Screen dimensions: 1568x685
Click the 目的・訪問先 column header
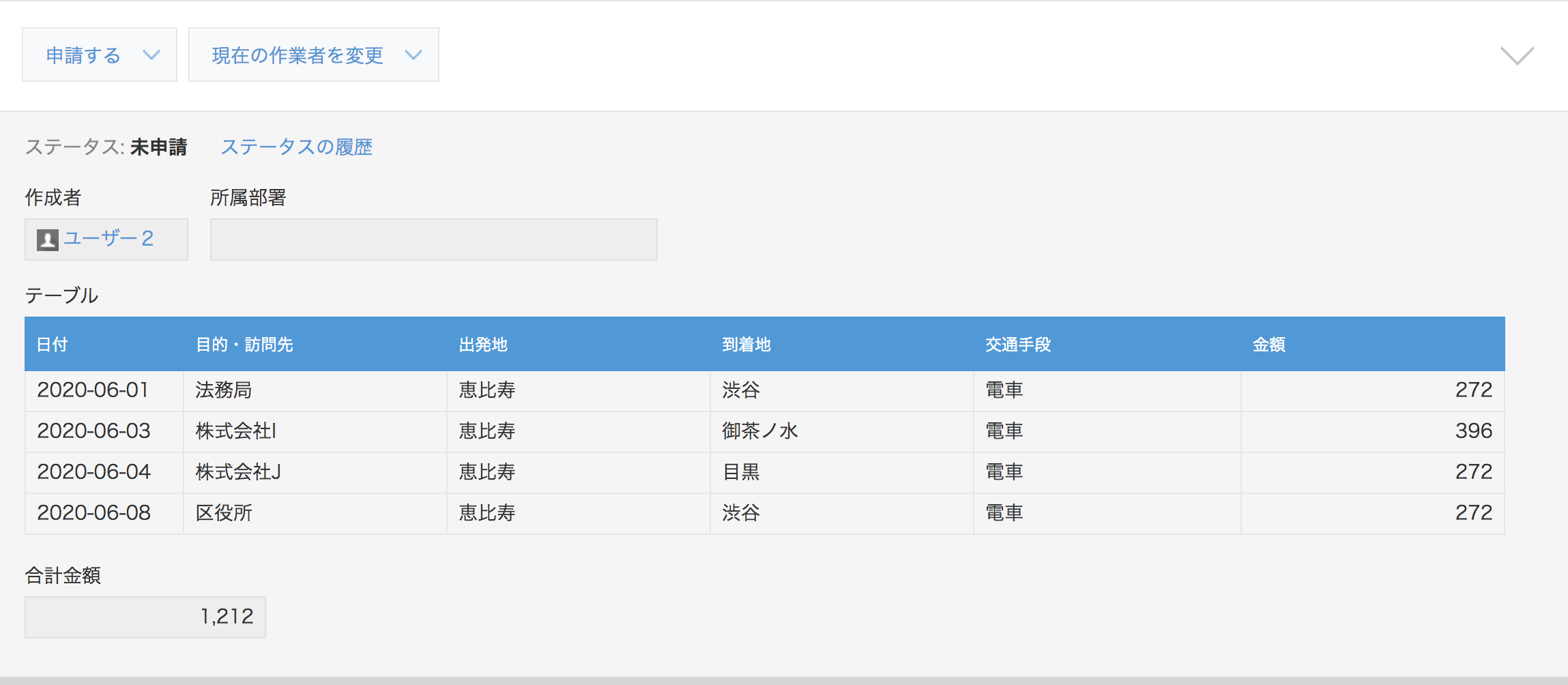click(x=315, y=344)
